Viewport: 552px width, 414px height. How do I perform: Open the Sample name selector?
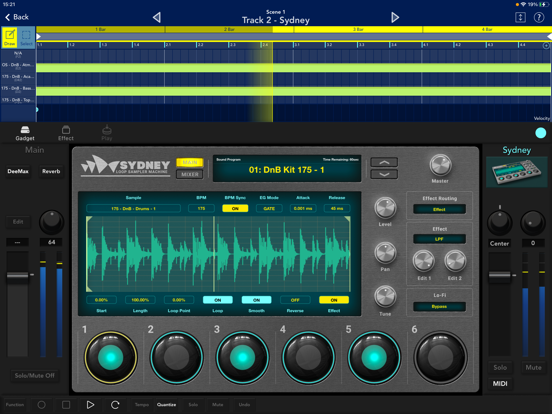pyautogui.click(x=133, y=208)
